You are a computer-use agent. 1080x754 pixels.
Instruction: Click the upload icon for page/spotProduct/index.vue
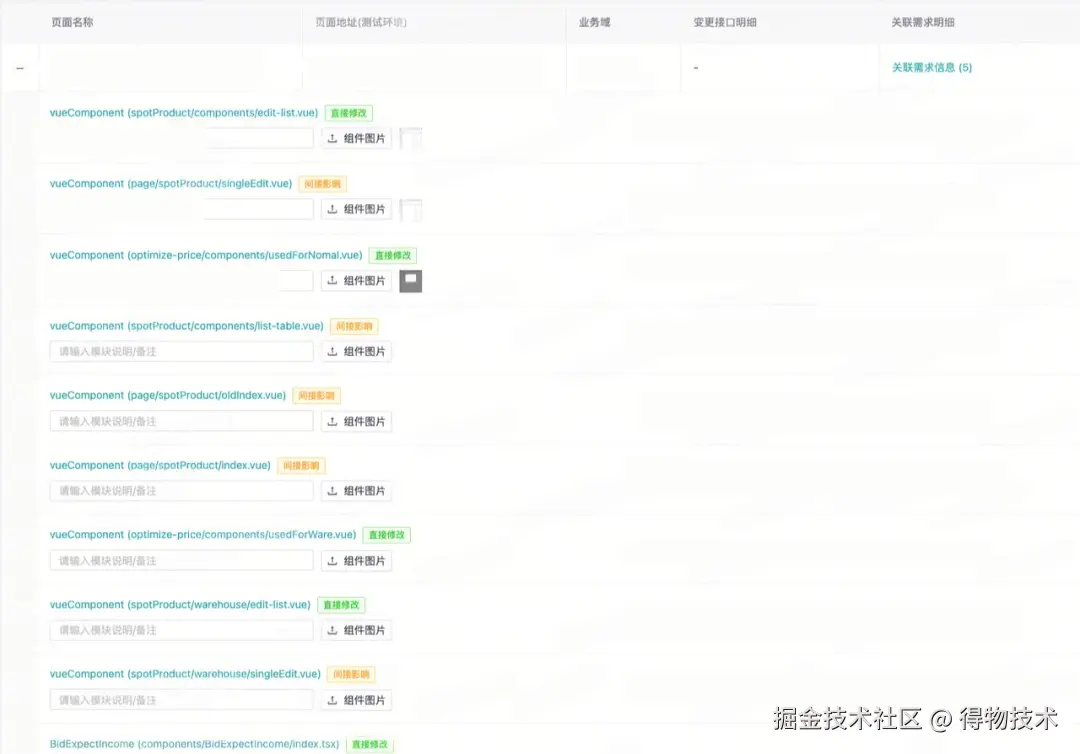(335, 490)
